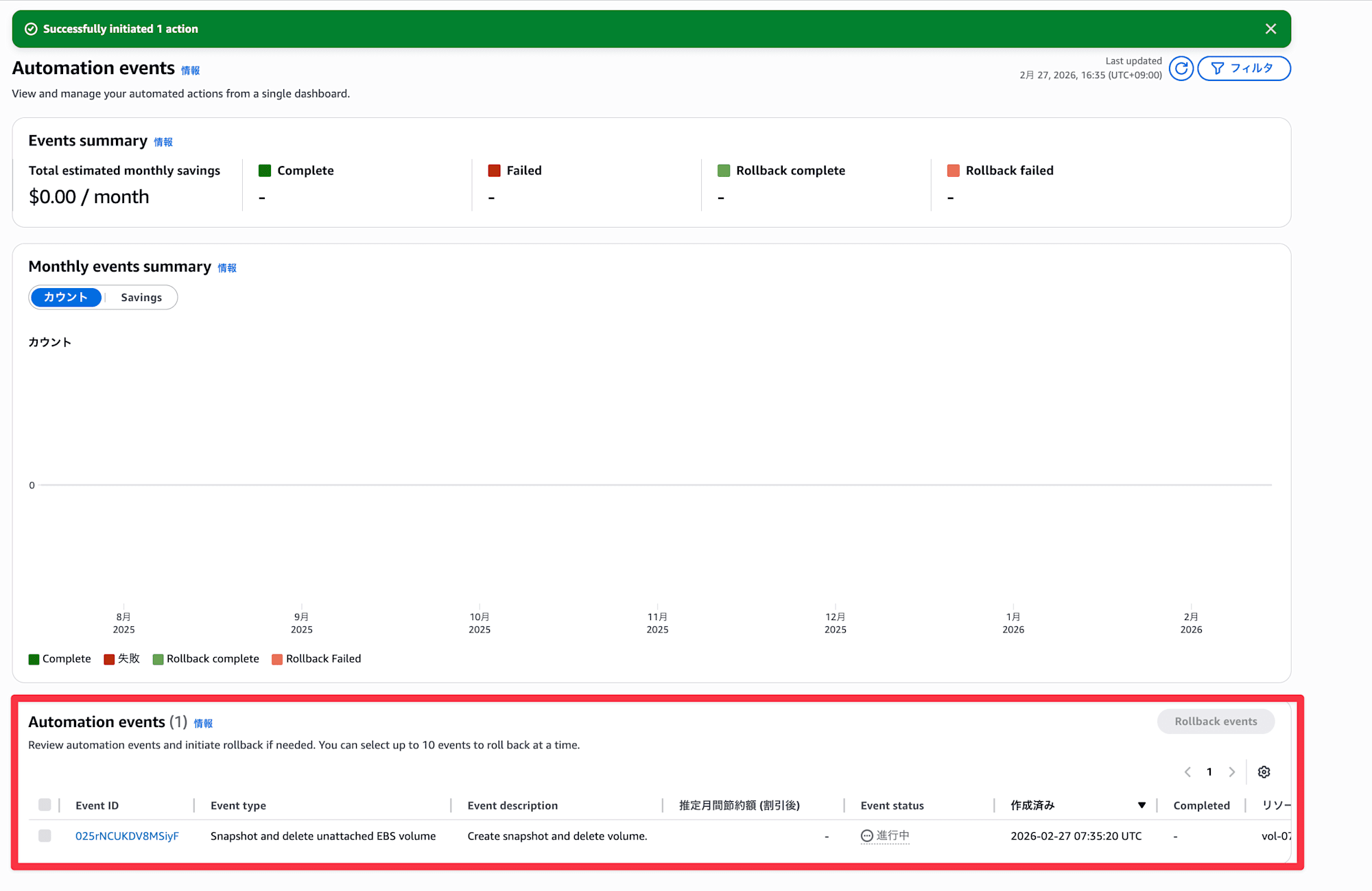Open event 025rNCUKDV8MSiyF link

point(127,836)
